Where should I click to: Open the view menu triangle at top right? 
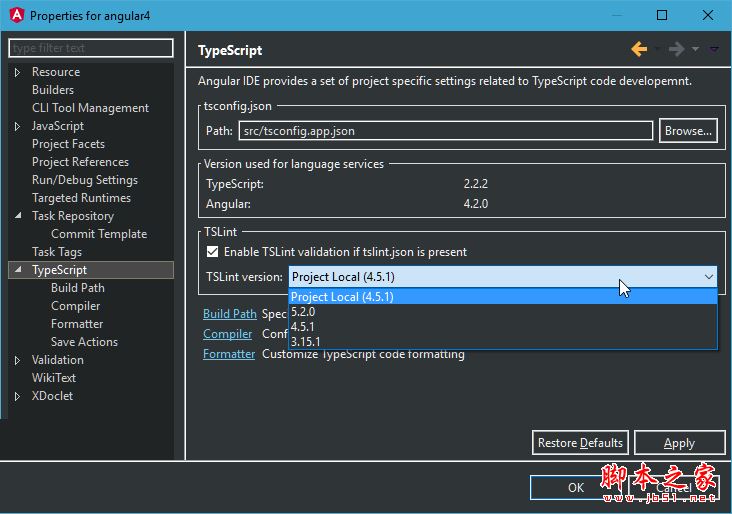714,49
